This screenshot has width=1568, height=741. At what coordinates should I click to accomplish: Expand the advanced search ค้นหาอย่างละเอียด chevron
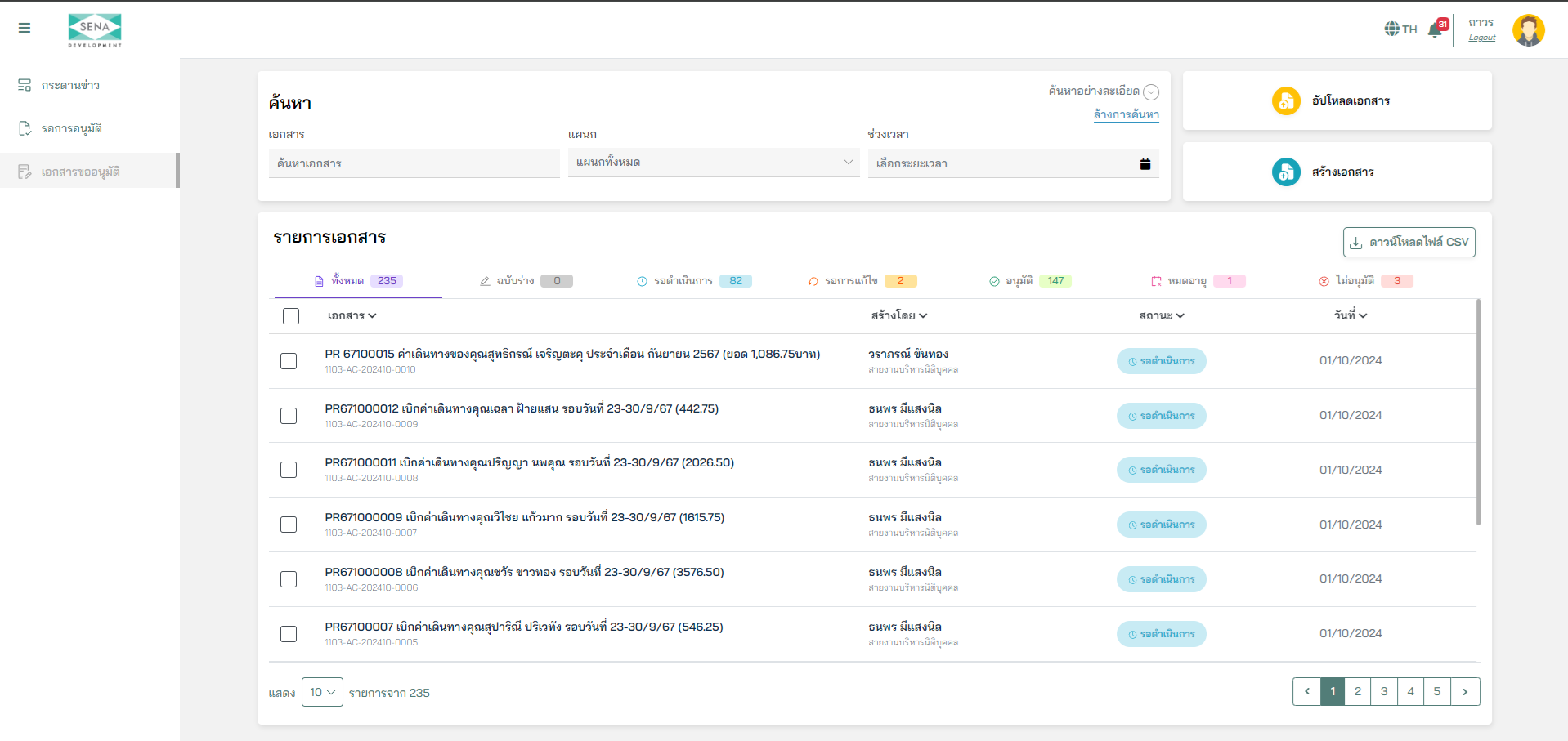click(1151, 92)
